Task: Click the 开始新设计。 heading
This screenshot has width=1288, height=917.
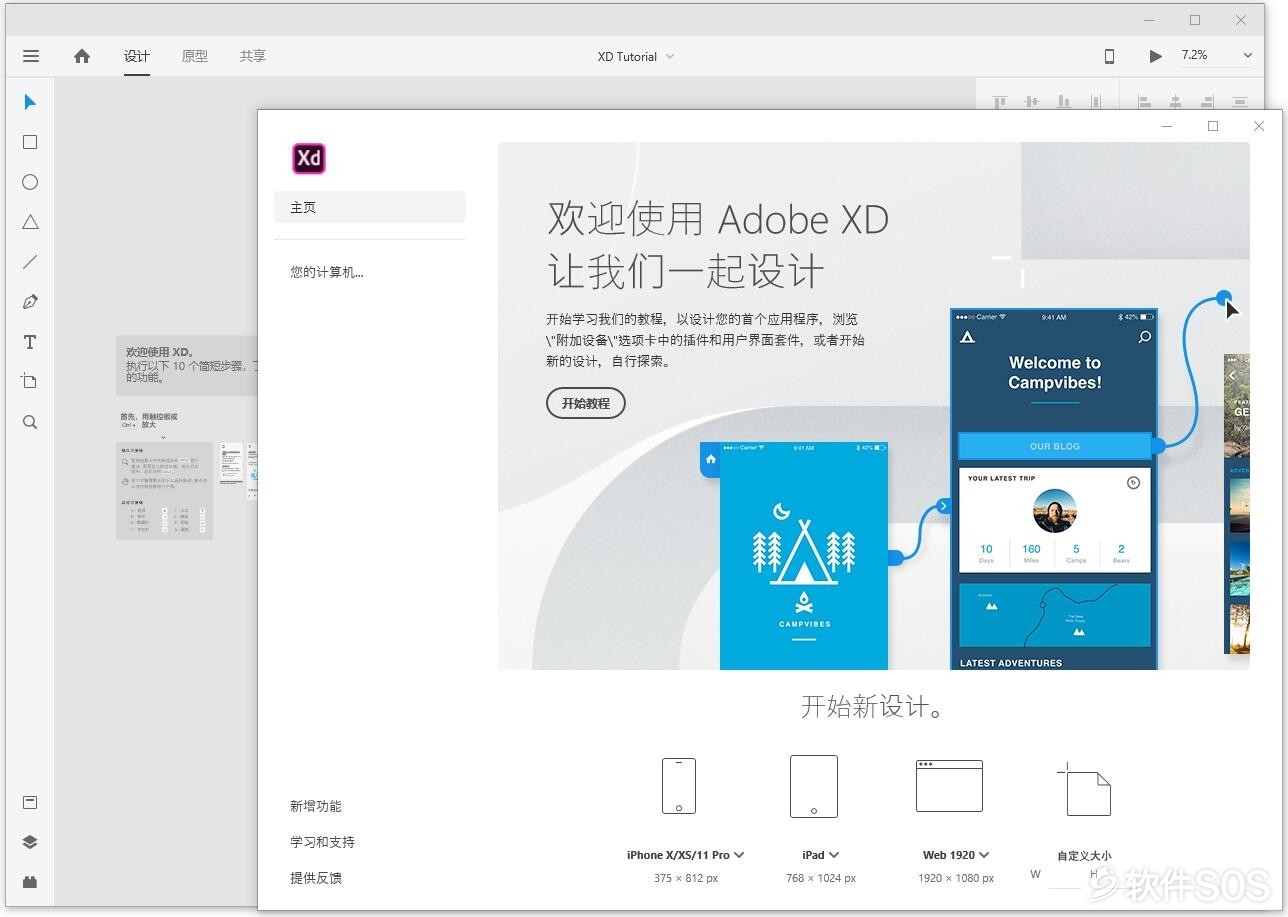Action: coord(874,707)
